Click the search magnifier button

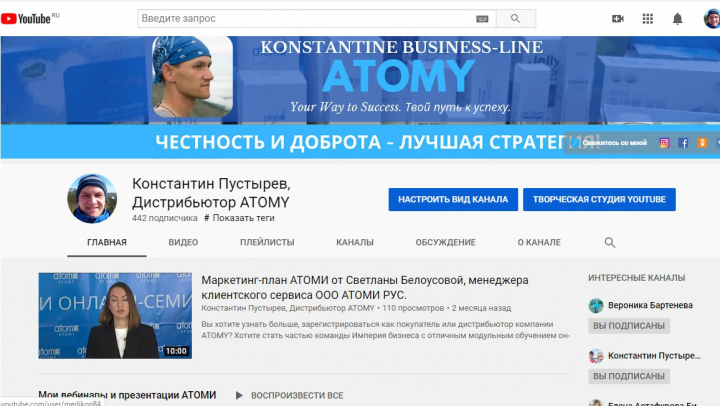point(516,19)
